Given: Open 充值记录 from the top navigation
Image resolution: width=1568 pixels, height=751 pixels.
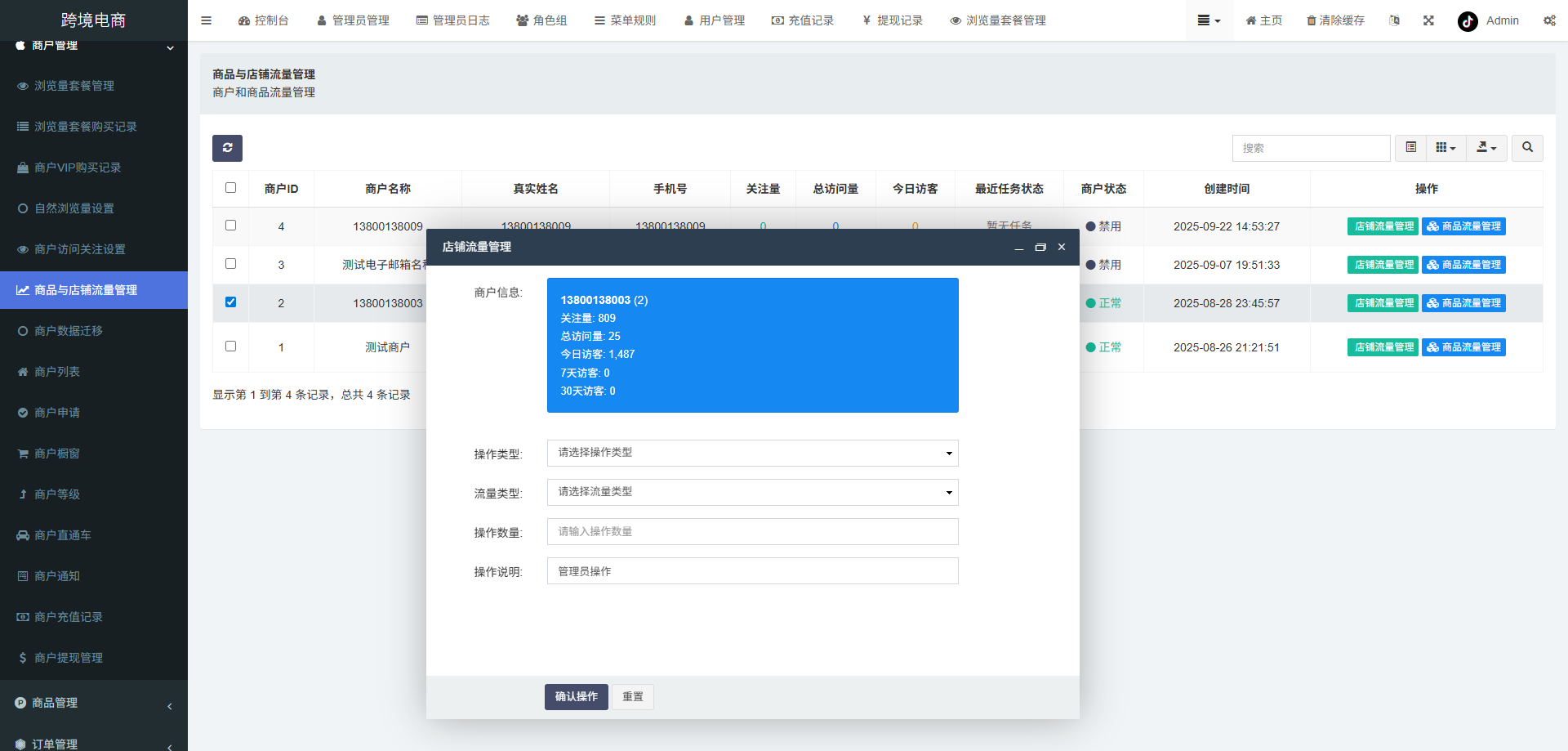Looking at the screenshot, I should (804, 20).
